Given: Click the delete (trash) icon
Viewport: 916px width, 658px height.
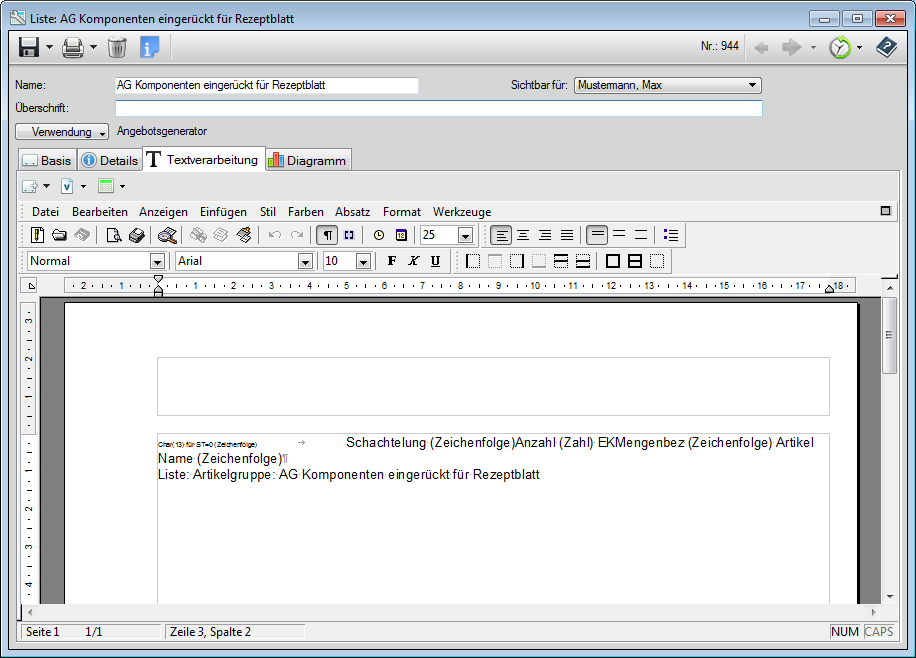Looking at the screenshot, I should click(116, 47).
